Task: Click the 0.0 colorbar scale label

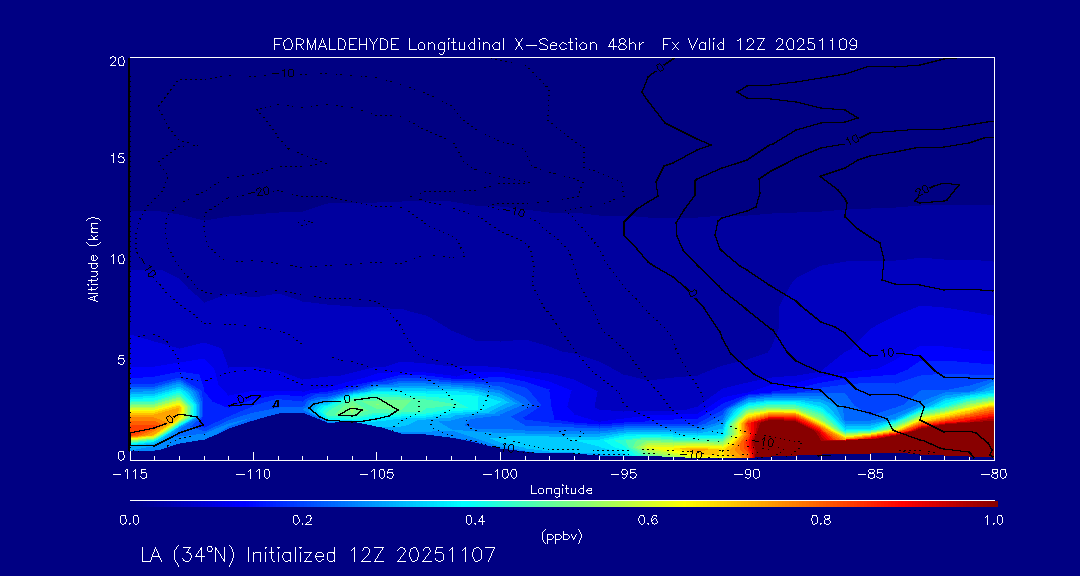Action: pos(129,520)
